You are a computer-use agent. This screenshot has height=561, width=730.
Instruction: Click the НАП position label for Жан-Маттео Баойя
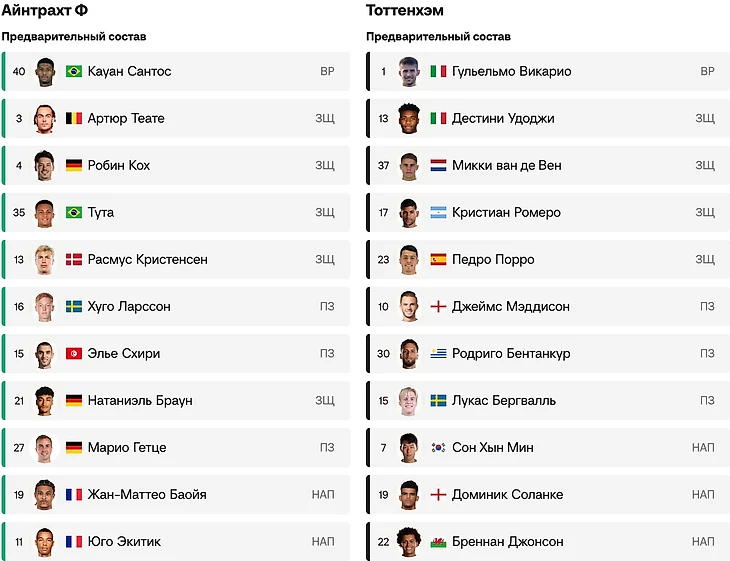click(323, 495)
